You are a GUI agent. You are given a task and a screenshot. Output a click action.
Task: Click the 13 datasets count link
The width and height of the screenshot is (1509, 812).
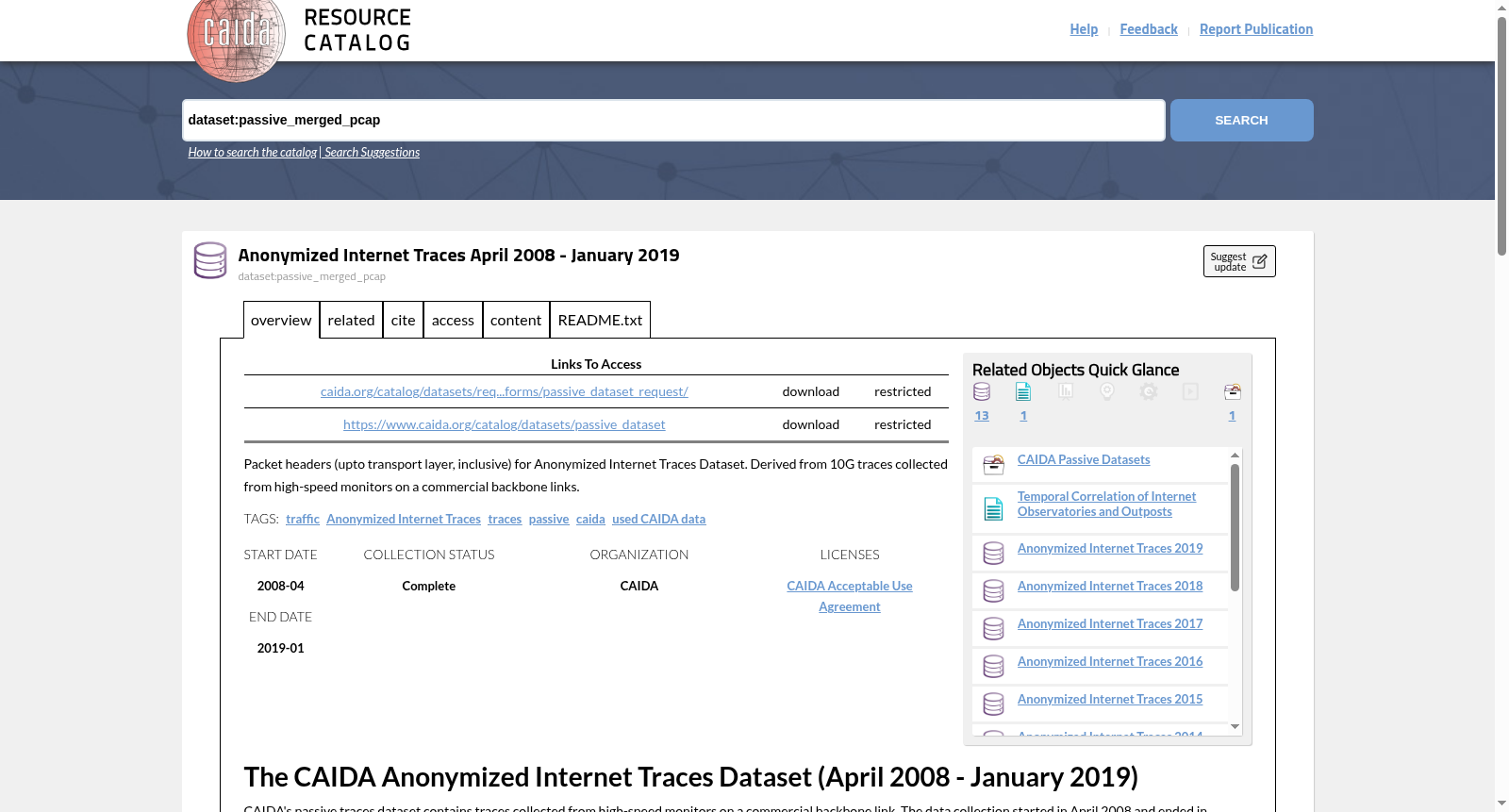(x=982, y=415)
